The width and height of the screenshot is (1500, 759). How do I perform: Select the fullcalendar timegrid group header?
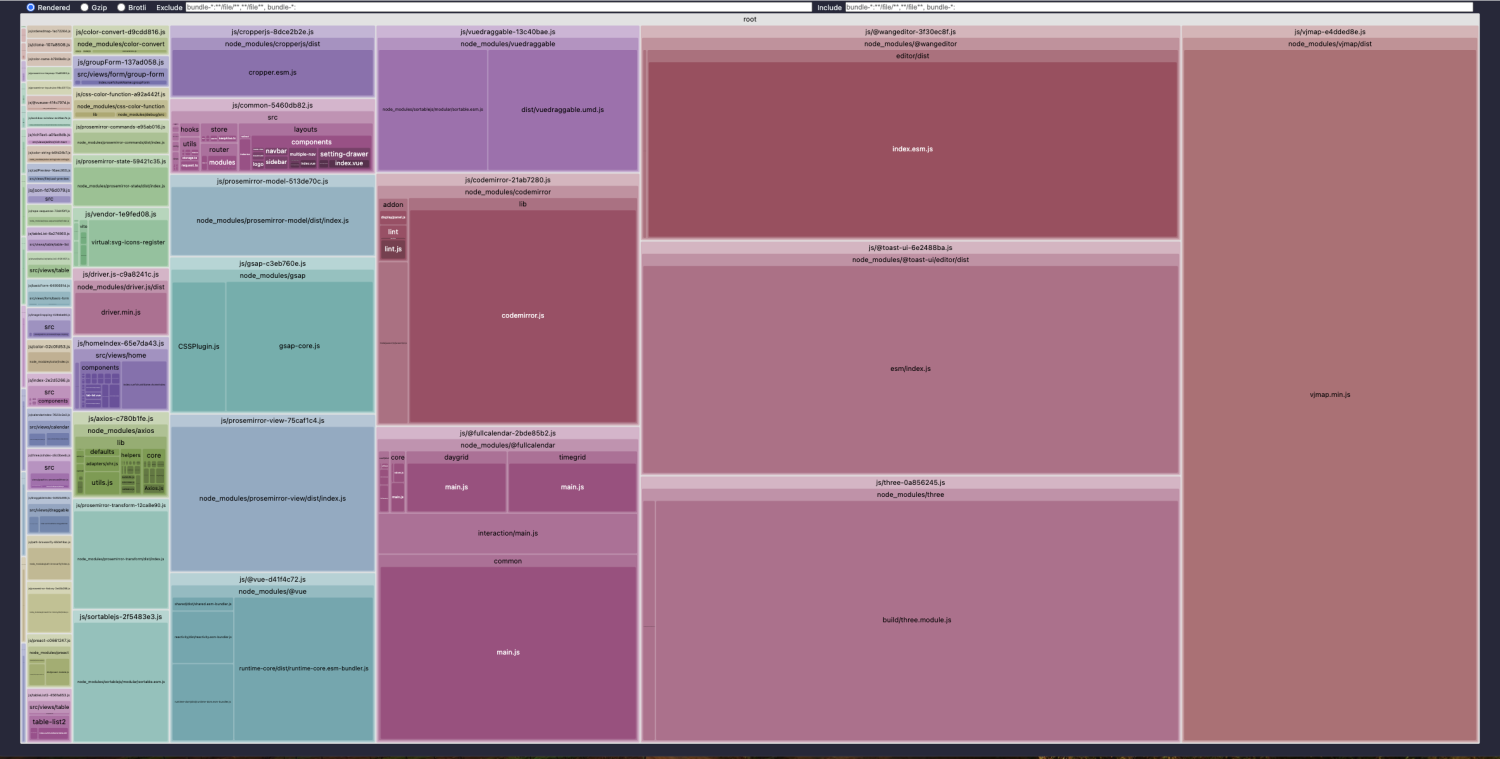tap(572, 457)
